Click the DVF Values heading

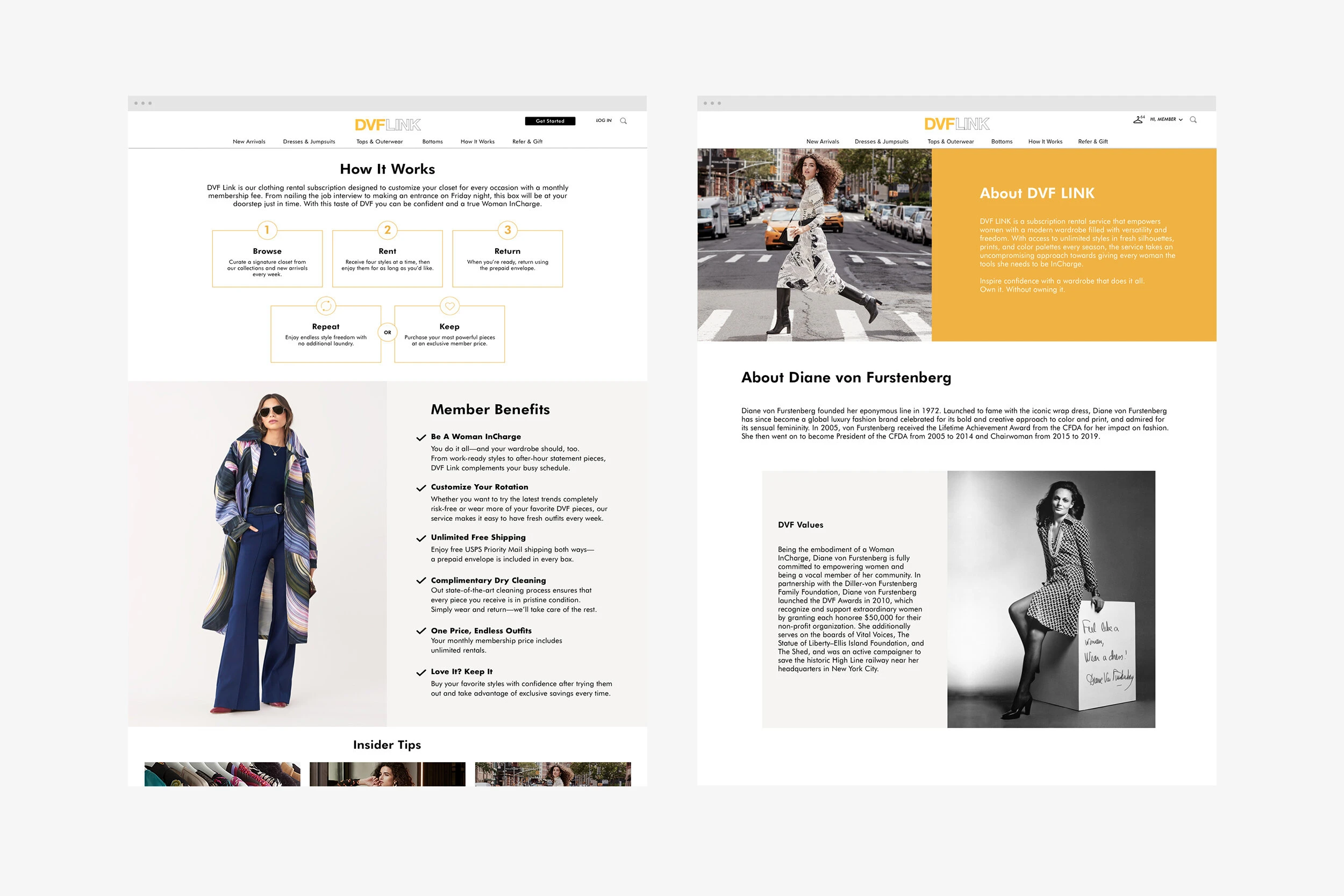click(x=800, y=525)
